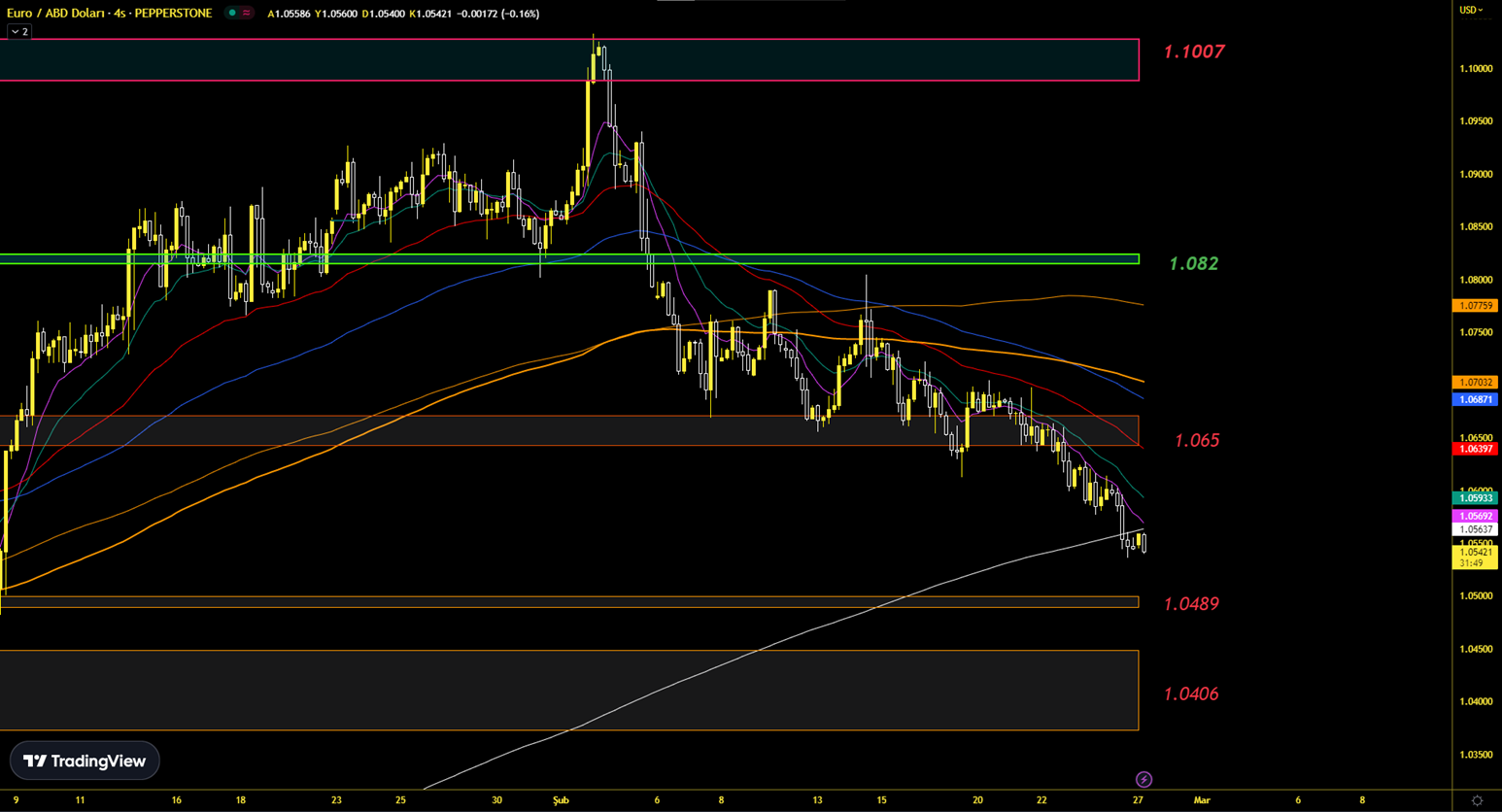Viewport: 1502px width, 812px height.
Task: Click the Mar label on time axis
Action: click(1202, 800)
